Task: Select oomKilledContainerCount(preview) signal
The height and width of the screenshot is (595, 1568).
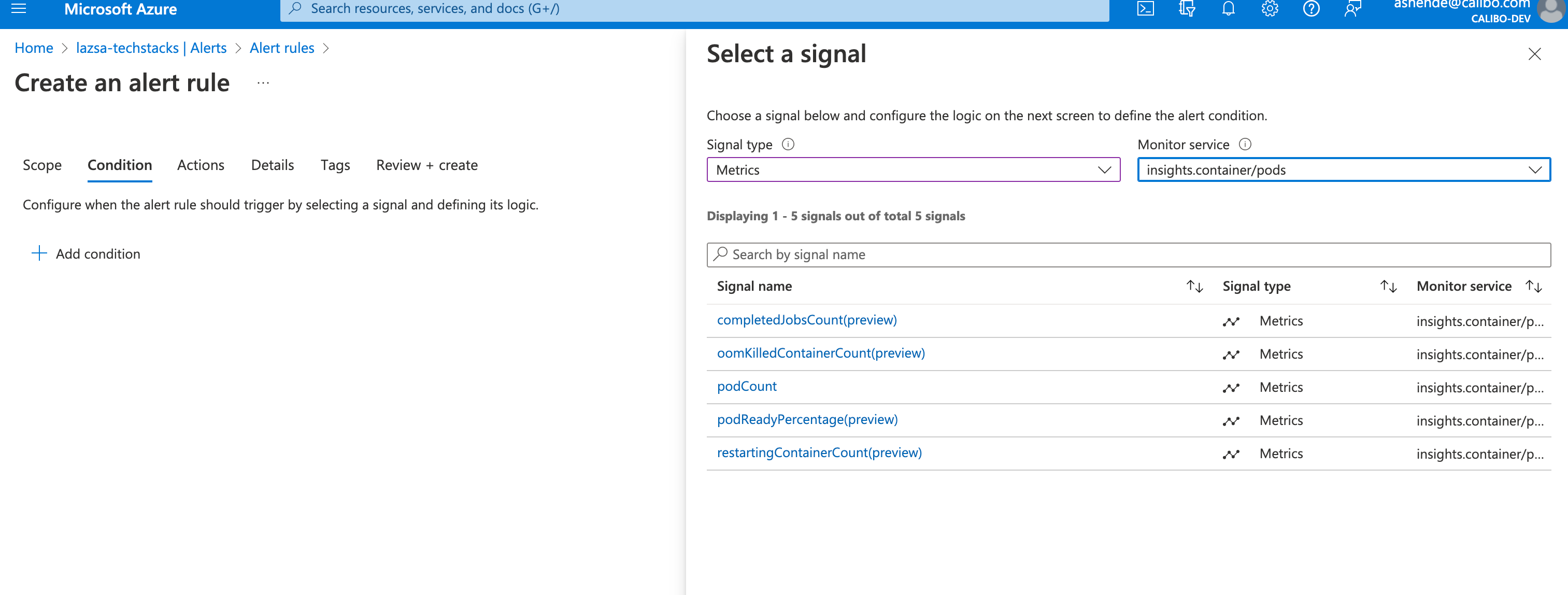Action: click(x=820, y=353)
